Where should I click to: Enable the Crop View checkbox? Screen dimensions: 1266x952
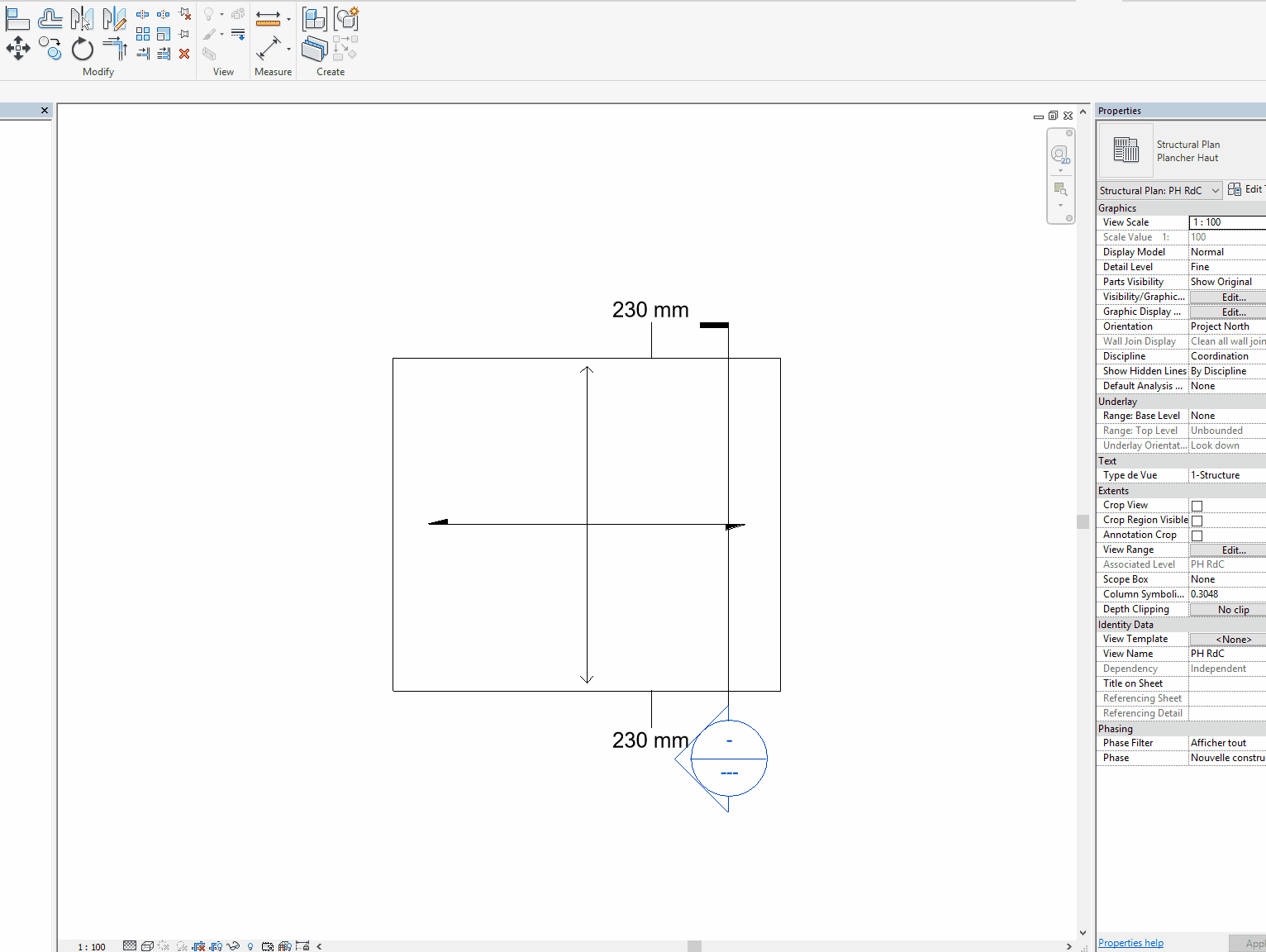click(1197, 506)
